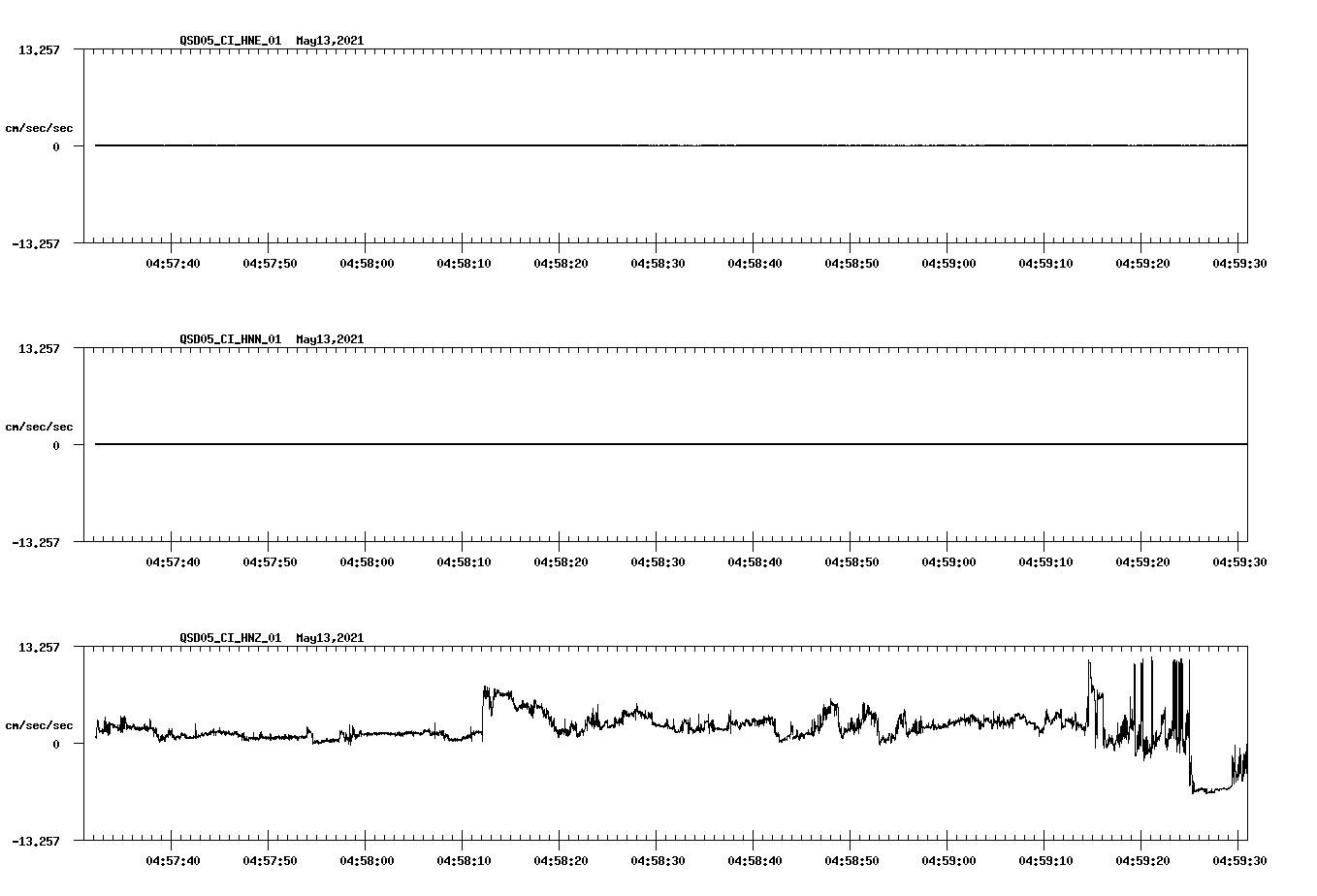Select the cm/sec/sec axis label on HNE plot
This screenshot has width=1317, height=896.
pos(39,126)
